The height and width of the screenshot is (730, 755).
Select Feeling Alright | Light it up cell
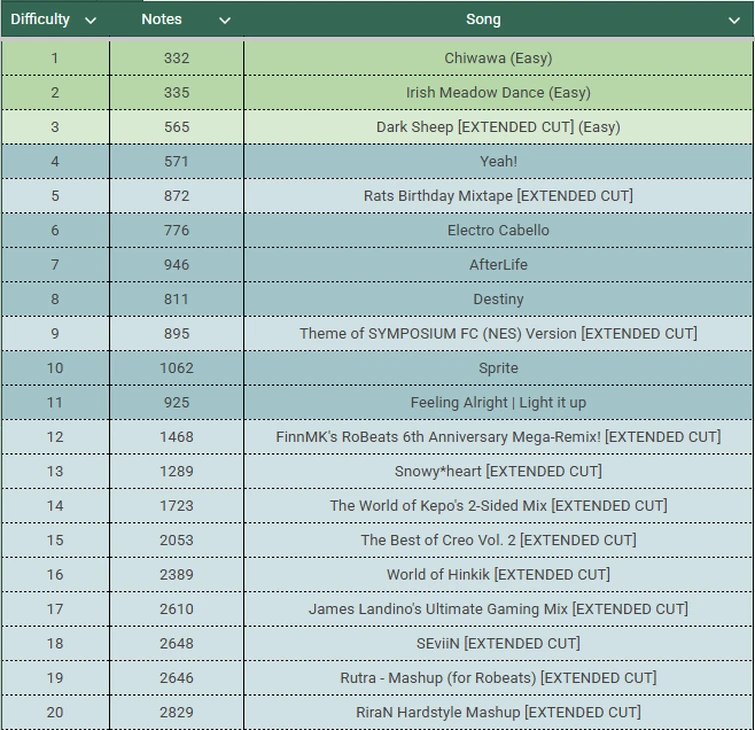click(498, 402)
